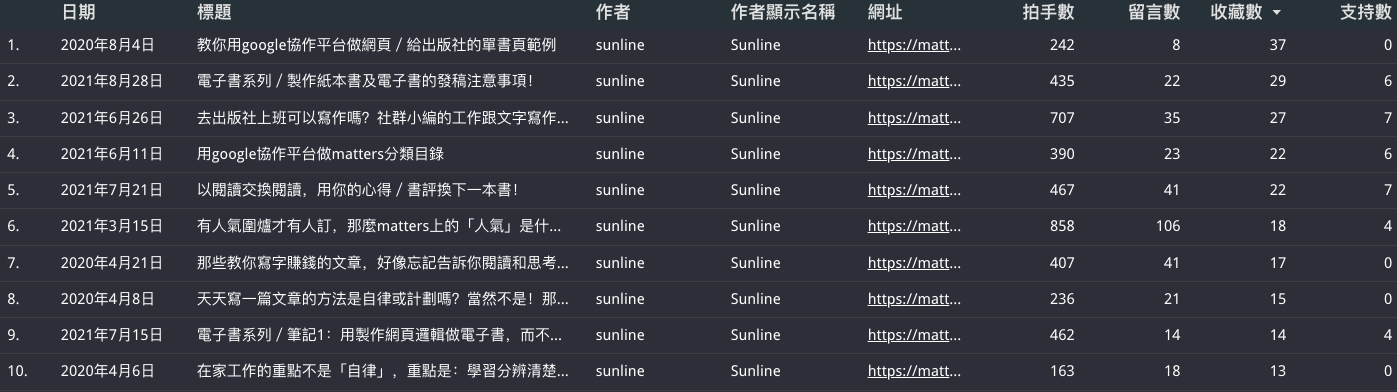Image resolution: width=1397 pixels, height=392 pixels.
Task: Sort table by 留言數 column header
Action: point(1154,13)
